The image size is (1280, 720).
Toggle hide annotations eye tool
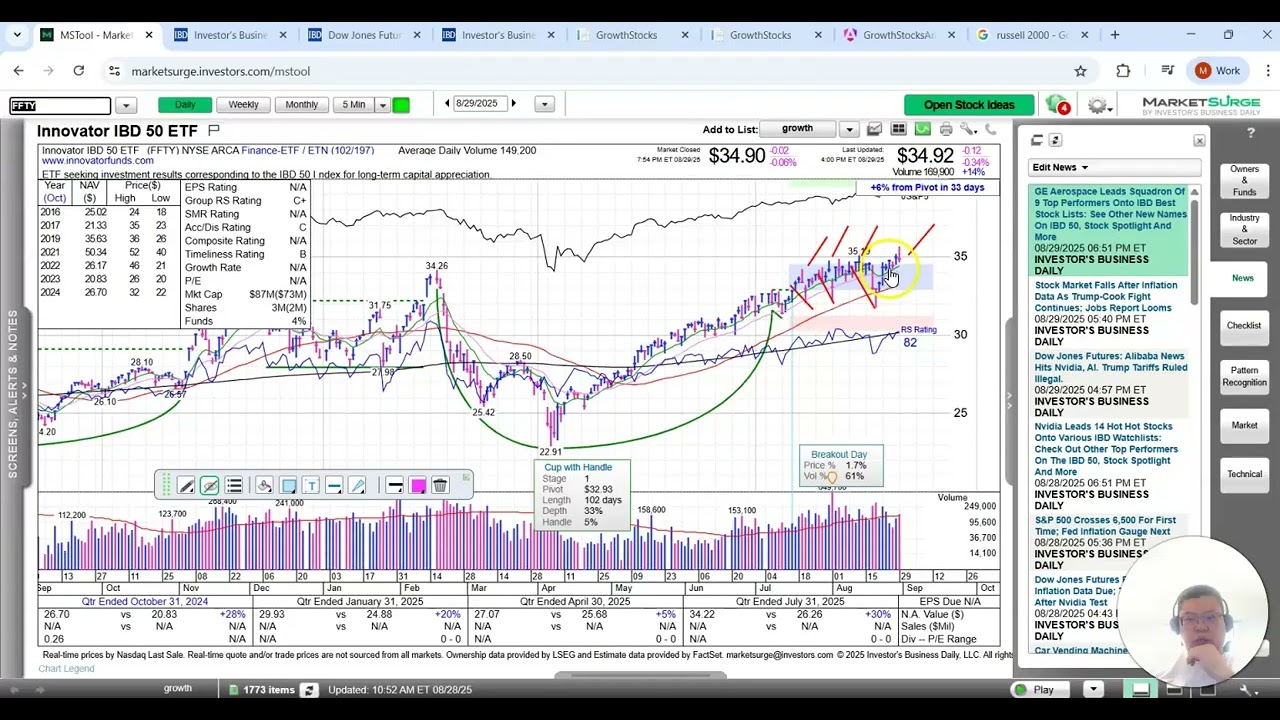pos(209,486)
